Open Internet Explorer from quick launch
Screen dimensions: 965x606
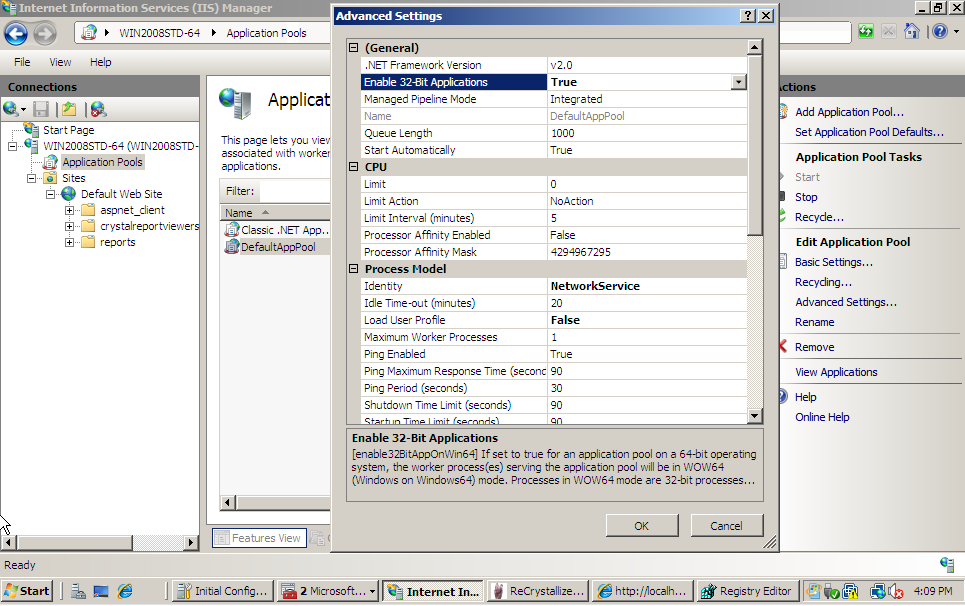[125, 591]
